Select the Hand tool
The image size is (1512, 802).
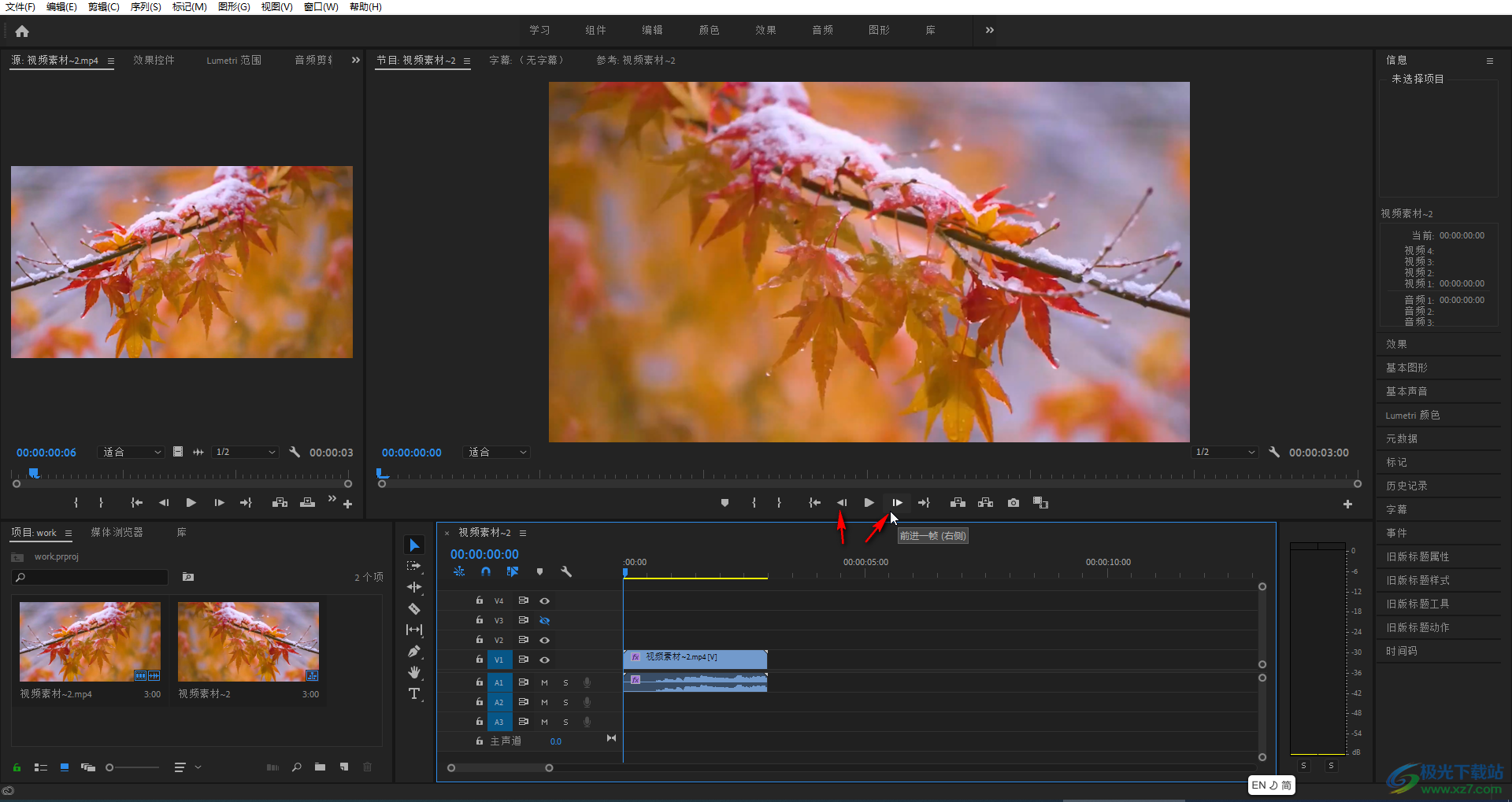(414, 672)
